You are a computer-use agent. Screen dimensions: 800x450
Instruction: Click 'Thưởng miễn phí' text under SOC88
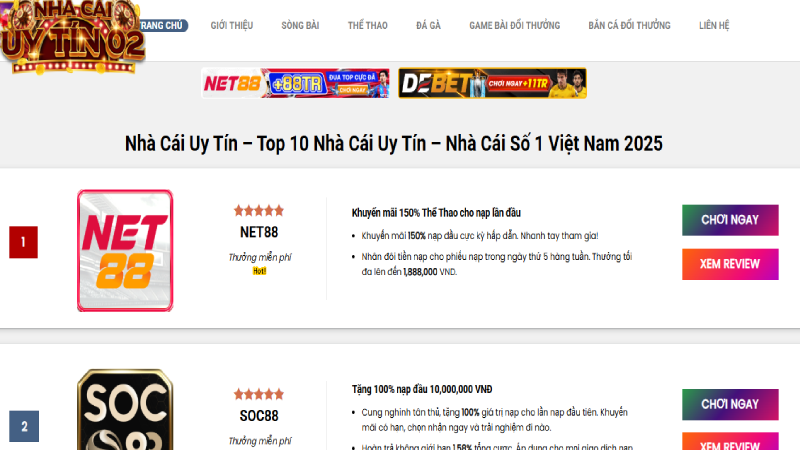pos(259,441)
